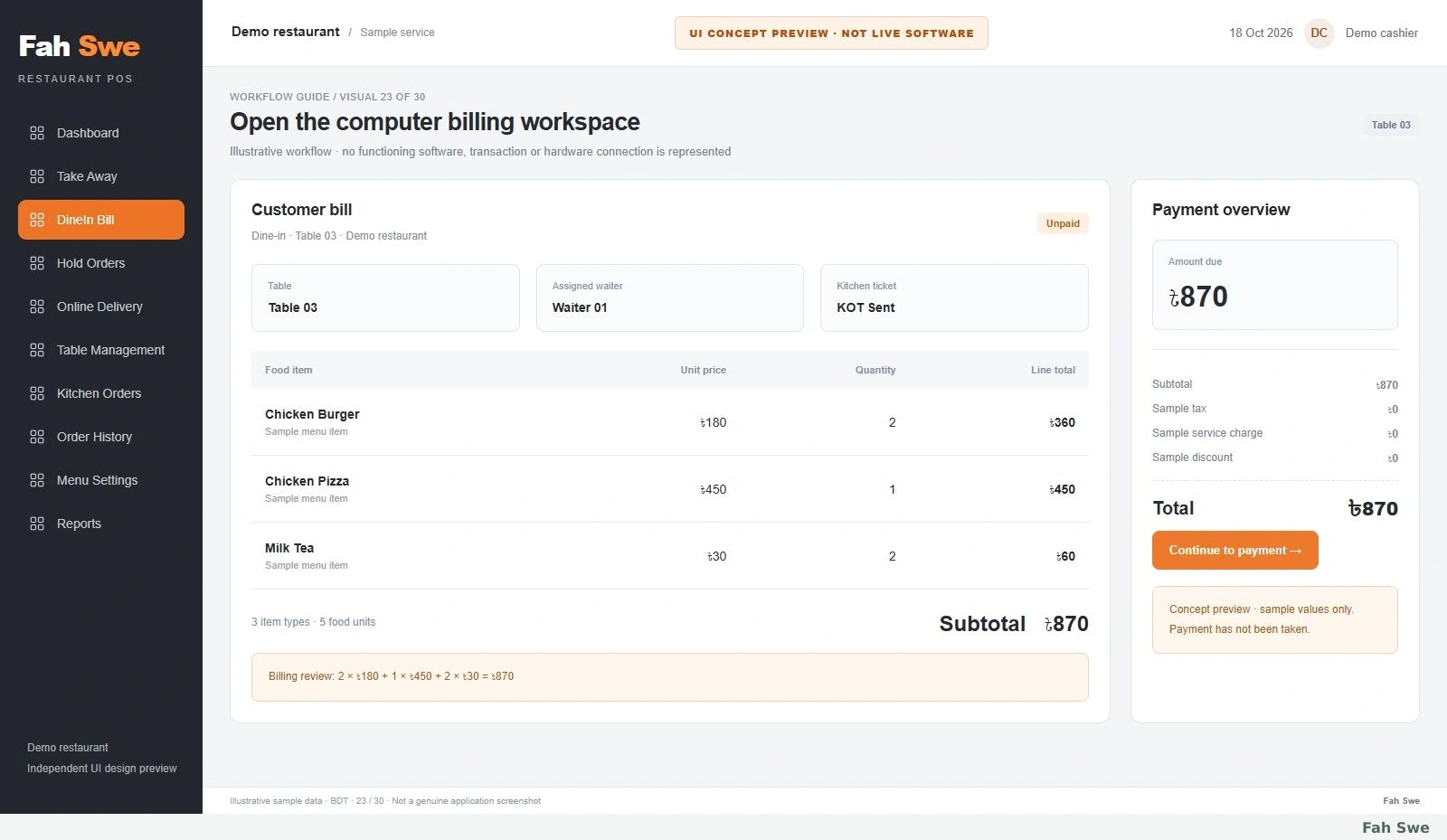The width and height of the screenshot is (1447, 840).
Task: Click the Unpaid status badge
Action: 1063,223
